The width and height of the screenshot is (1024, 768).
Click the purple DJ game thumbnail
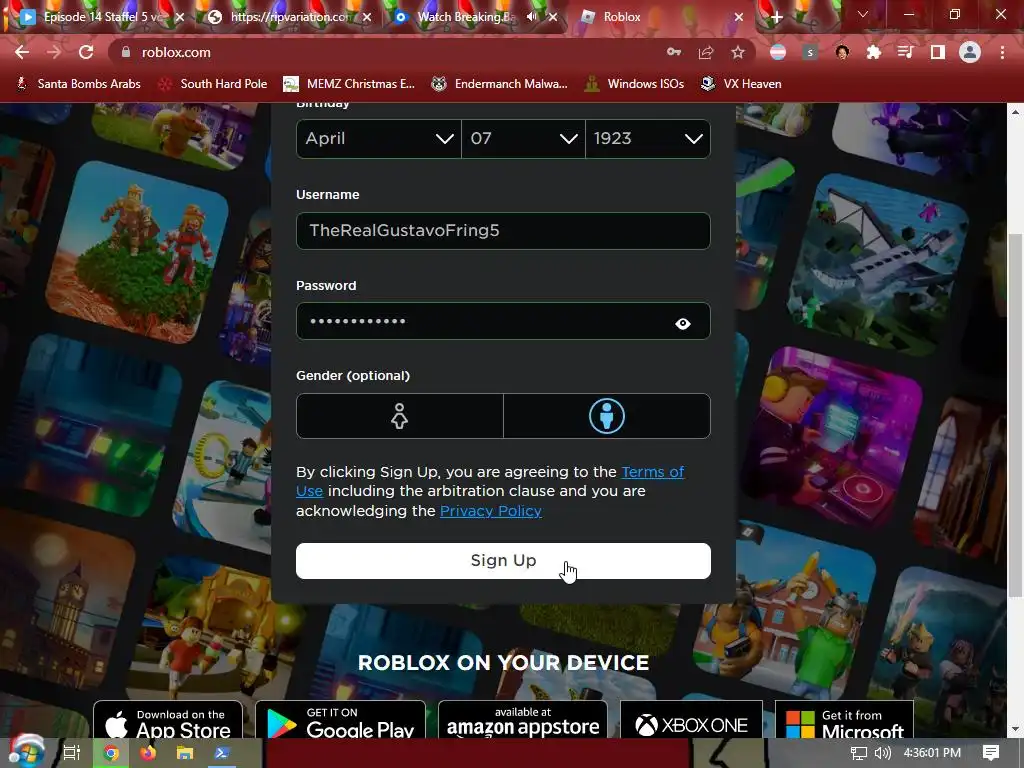coord(833,436)
